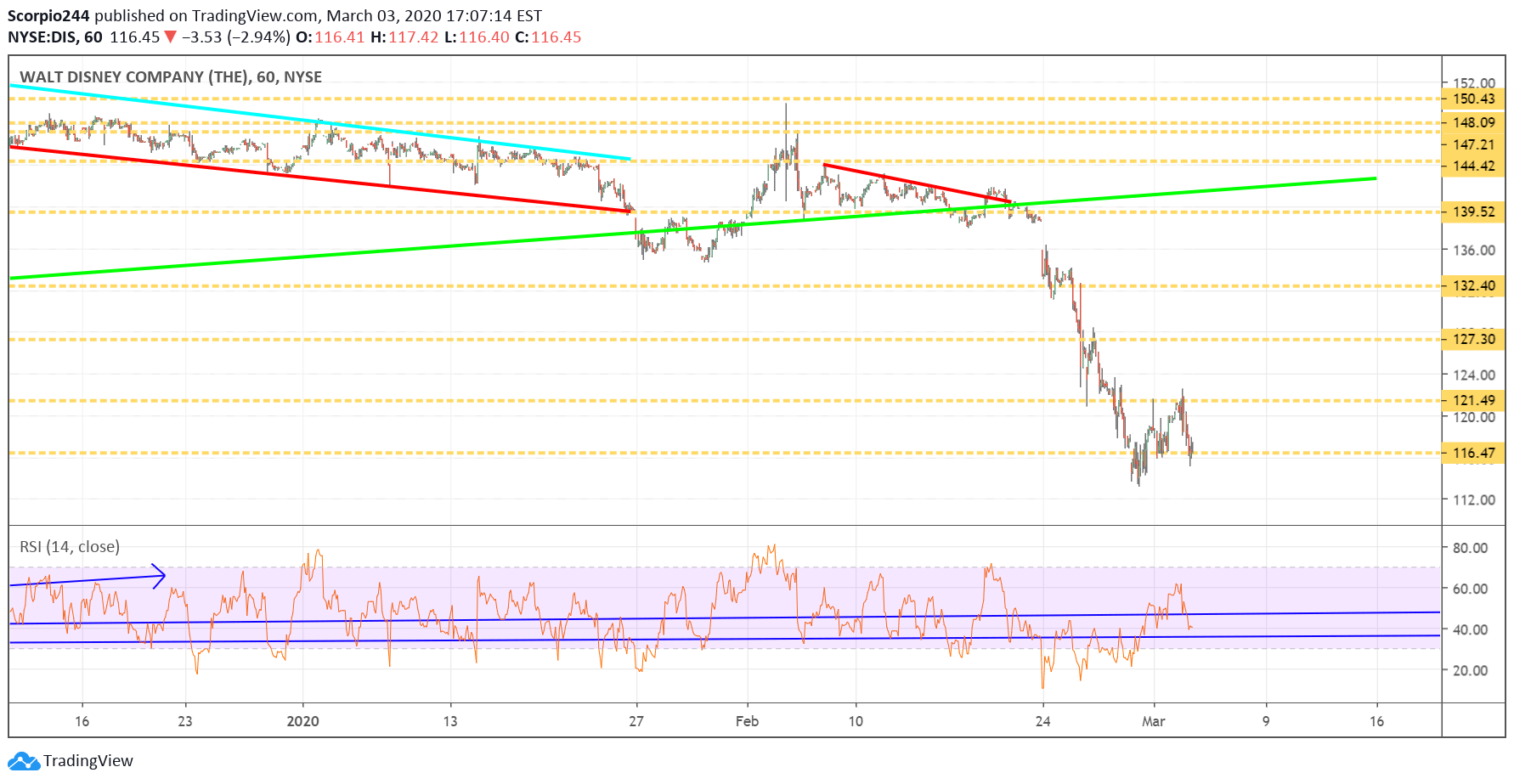The image size is (1514, 784).
Task: Click the 60.00 RSI axis tick
Action: coord(1470,589)
